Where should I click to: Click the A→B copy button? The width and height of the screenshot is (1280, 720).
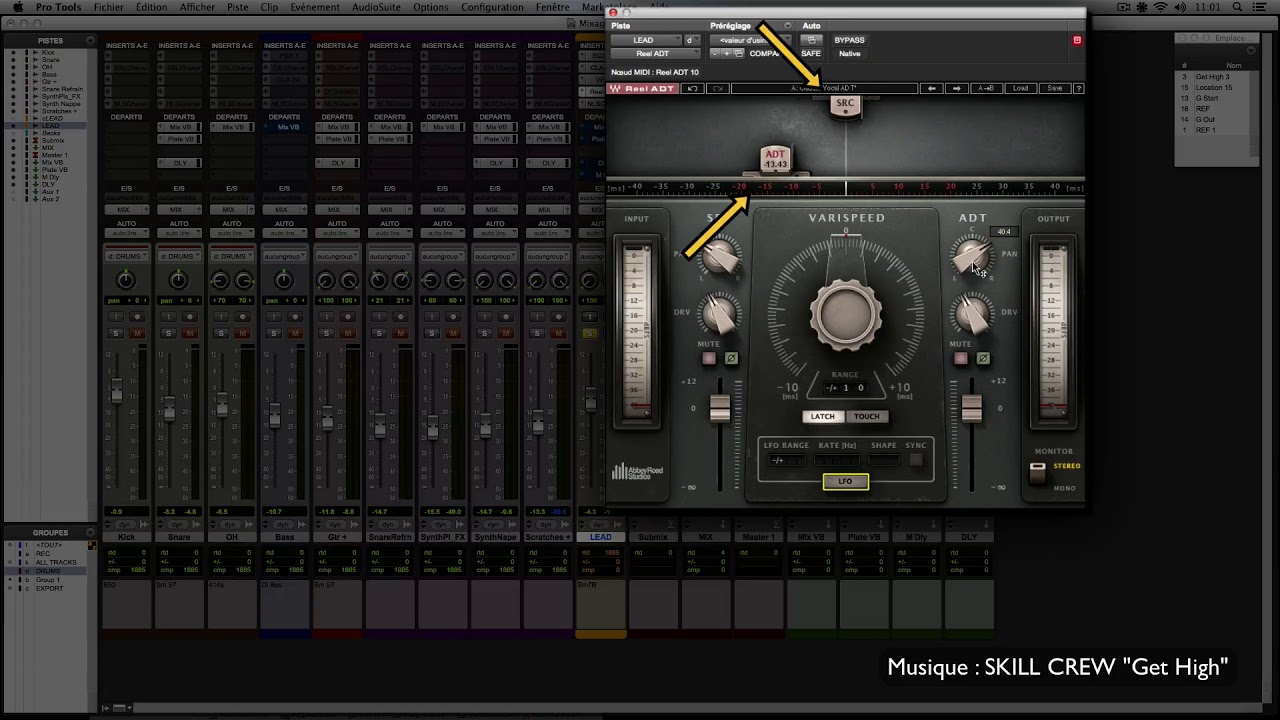(986, 89)
